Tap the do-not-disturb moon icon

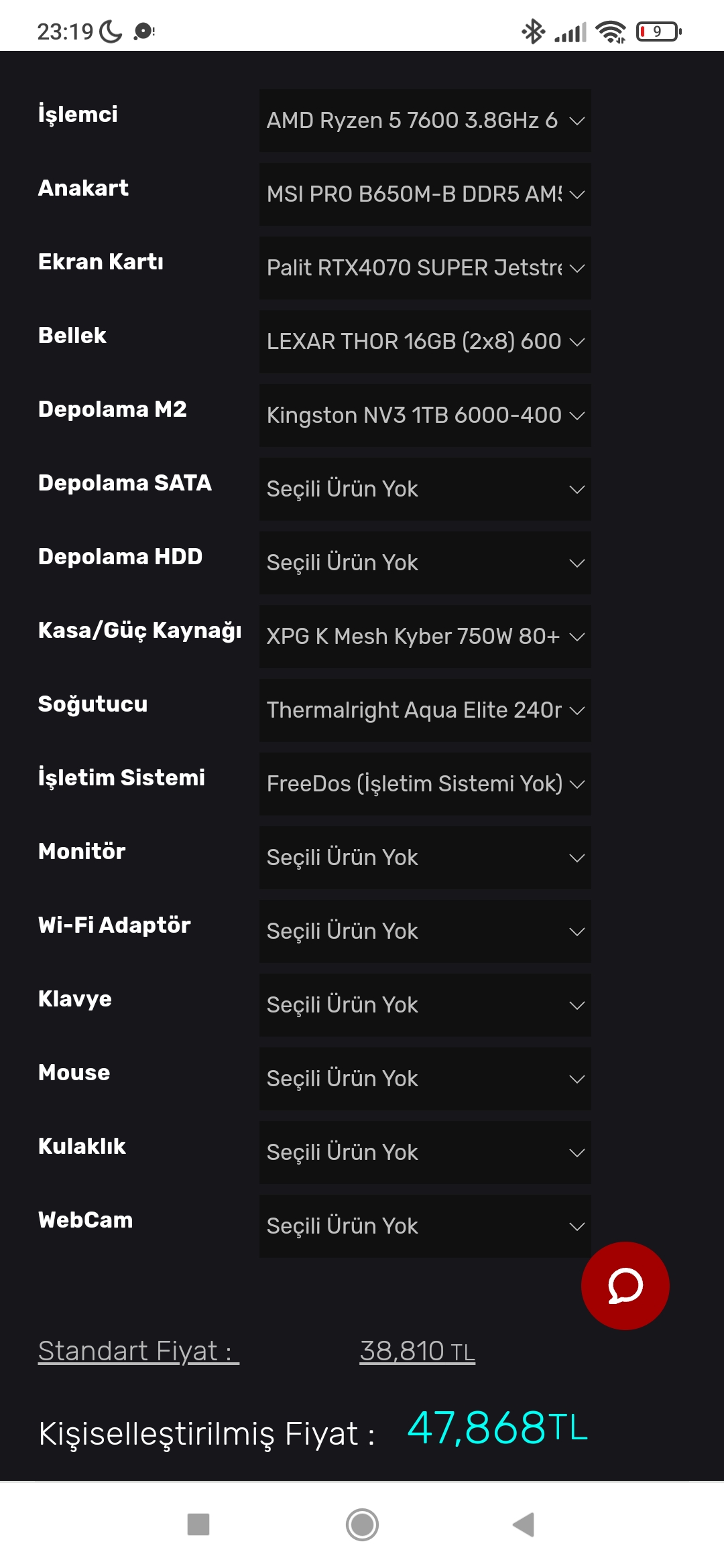click(x=111, y=31)
